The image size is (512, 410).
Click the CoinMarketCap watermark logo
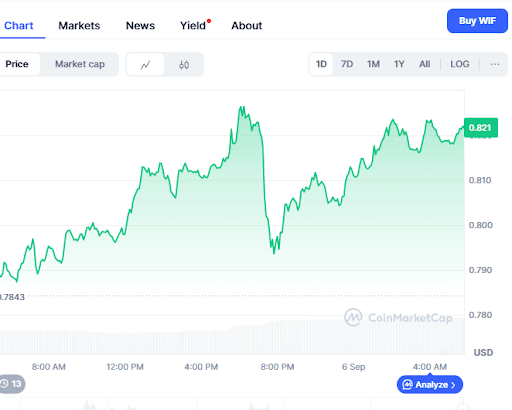point(353,317)
